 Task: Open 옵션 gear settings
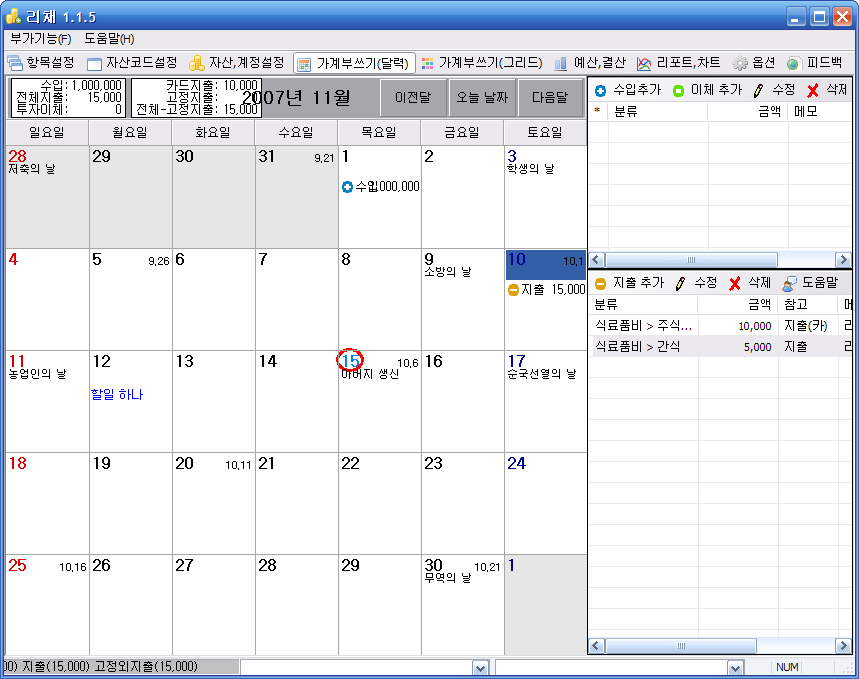pos(740,63)
